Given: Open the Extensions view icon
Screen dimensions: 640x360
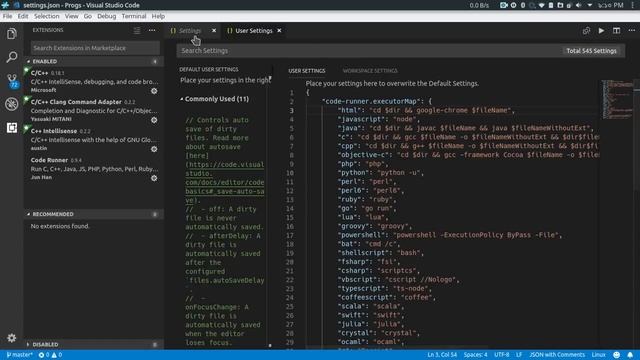Looking at the screenshot, I should pos(12,128).
